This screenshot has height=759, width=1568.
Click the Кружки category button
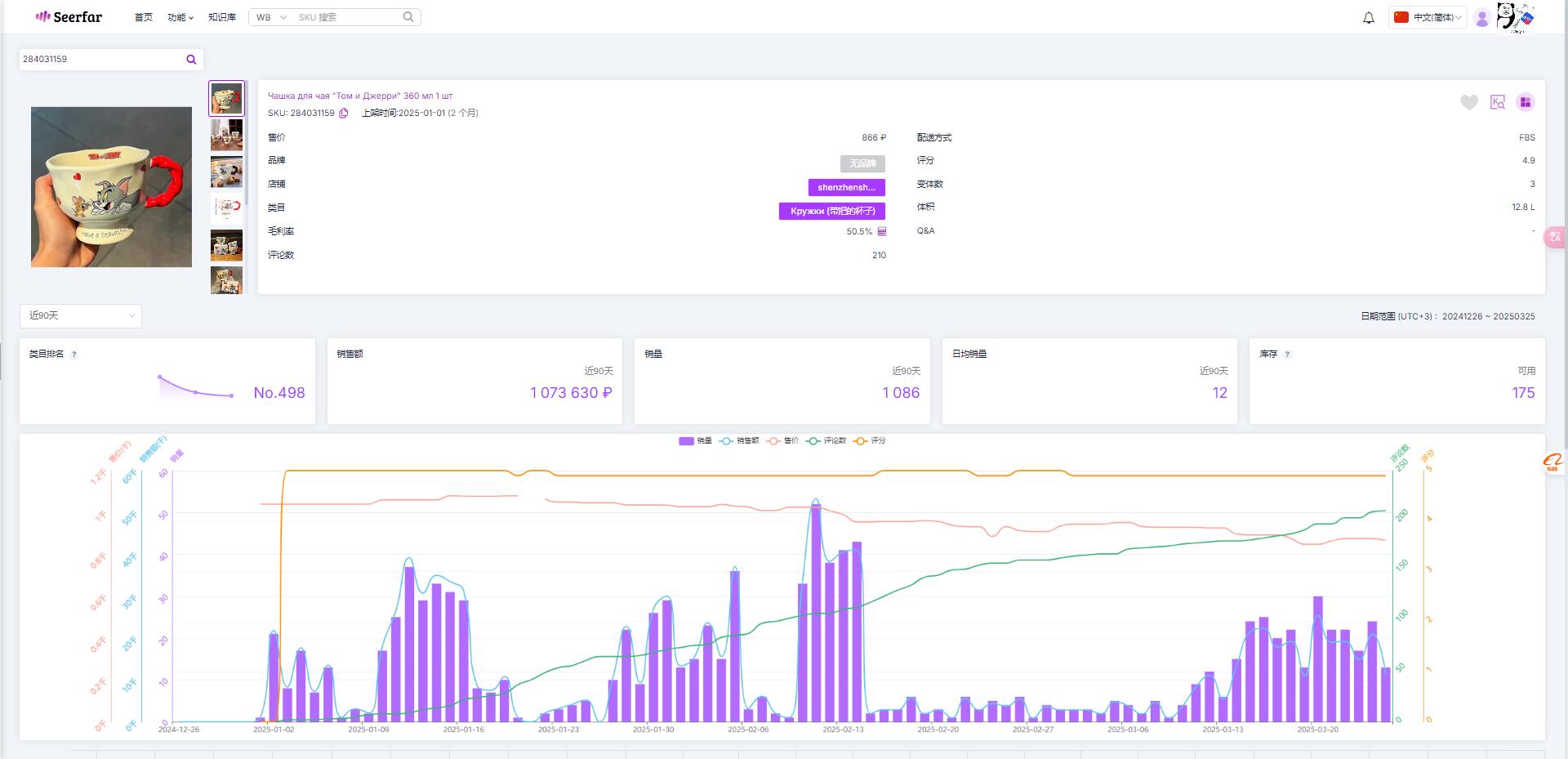(832, 211)
